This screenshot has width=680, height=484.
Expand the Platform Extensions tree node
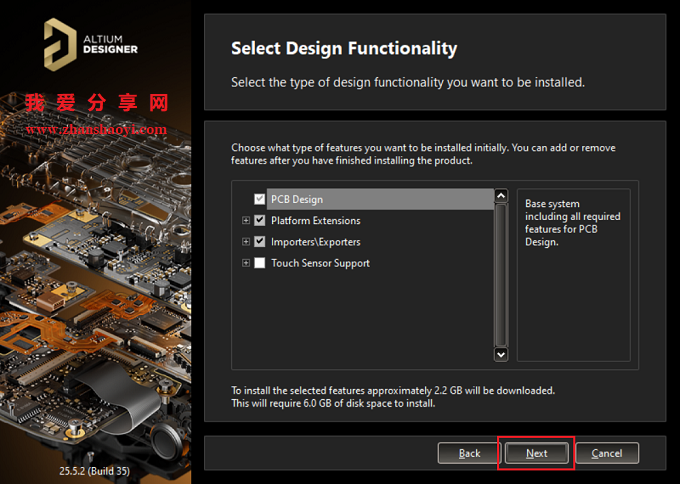pyautogui.click(x=246, y=220)
